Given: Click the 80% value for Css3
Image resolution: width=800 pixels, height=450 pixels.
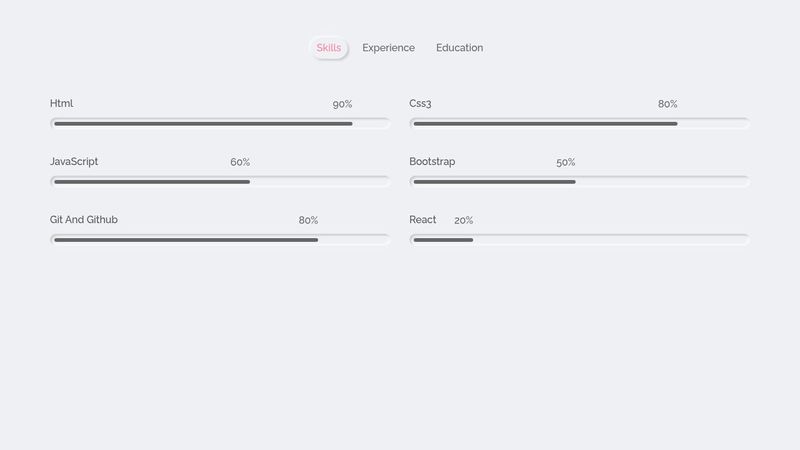Looking at the screenshot, I should click(667, 105).
